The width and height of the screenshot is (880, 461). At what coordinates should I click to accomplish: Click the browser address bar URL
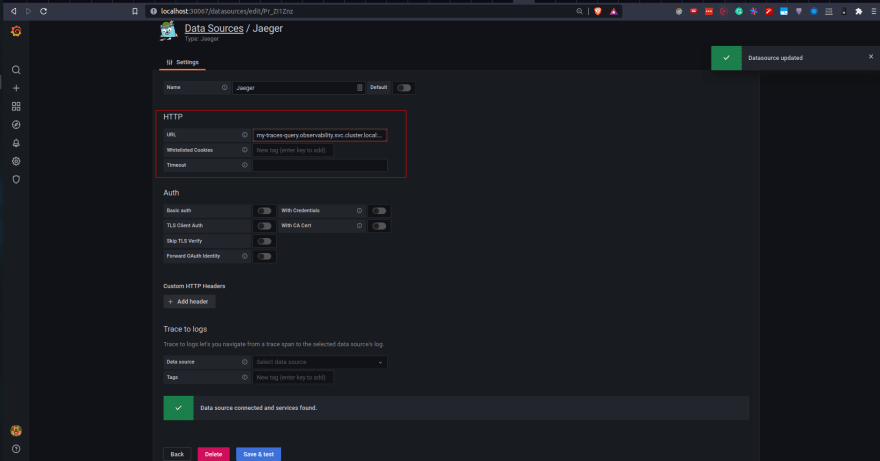tap(227, 11)
